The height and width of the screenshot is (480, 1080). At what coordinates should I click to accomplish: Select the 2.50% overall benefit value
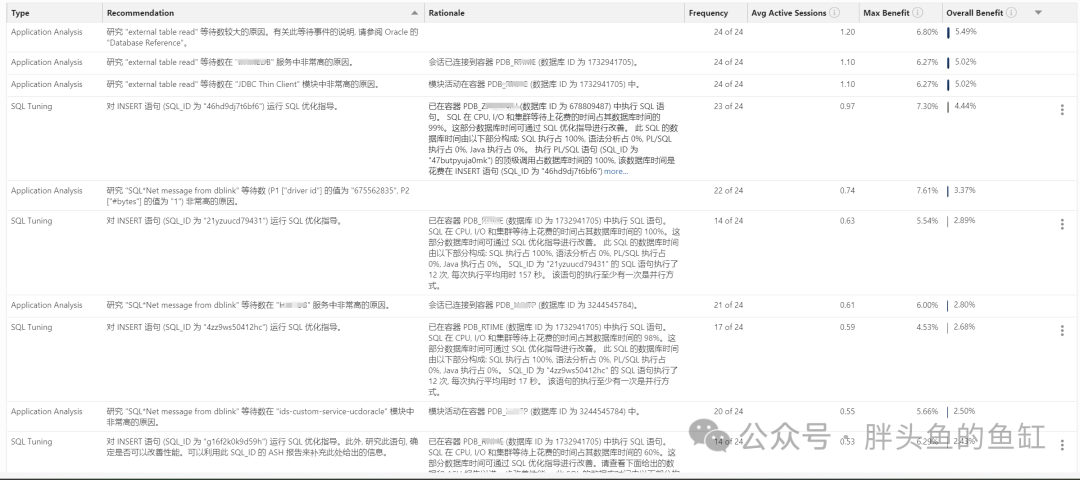(966, 412)
